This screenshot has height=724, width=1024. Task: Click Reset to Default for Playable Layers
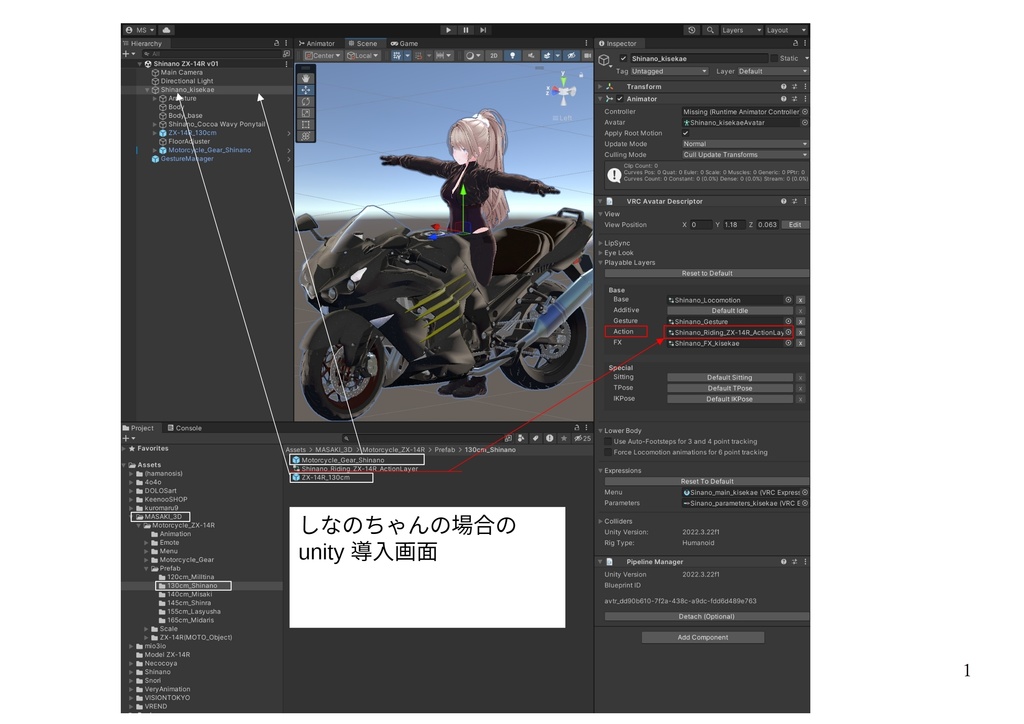point(707,274)
